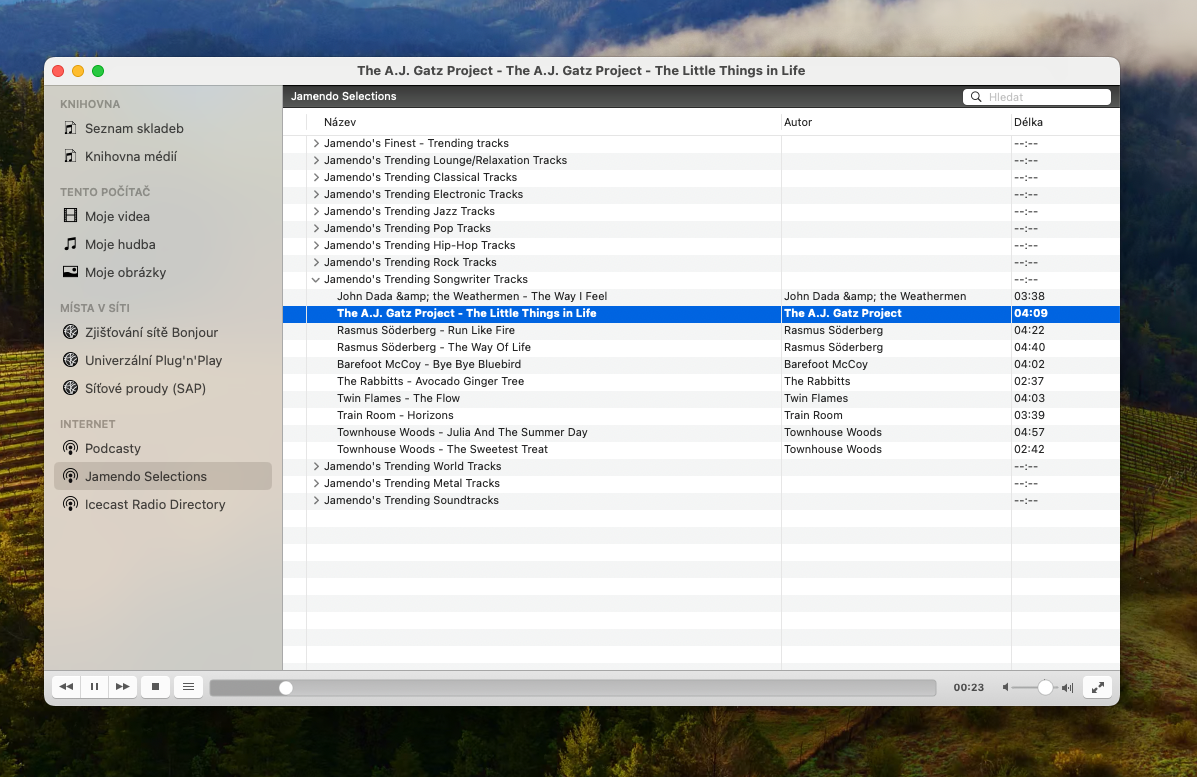
Task: Expand Jamendo's Trending Classical Tracks
Action: 316,177
